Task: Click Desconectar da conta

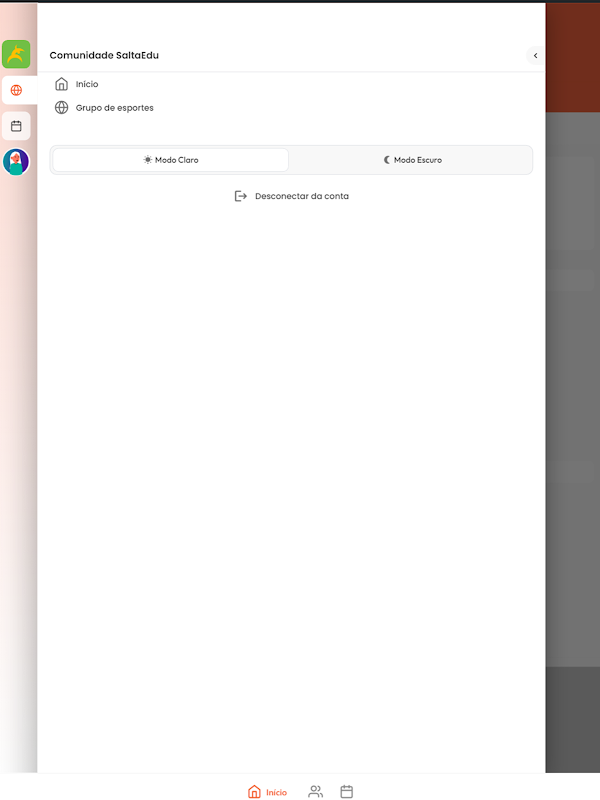Action: tap(302, 196)
